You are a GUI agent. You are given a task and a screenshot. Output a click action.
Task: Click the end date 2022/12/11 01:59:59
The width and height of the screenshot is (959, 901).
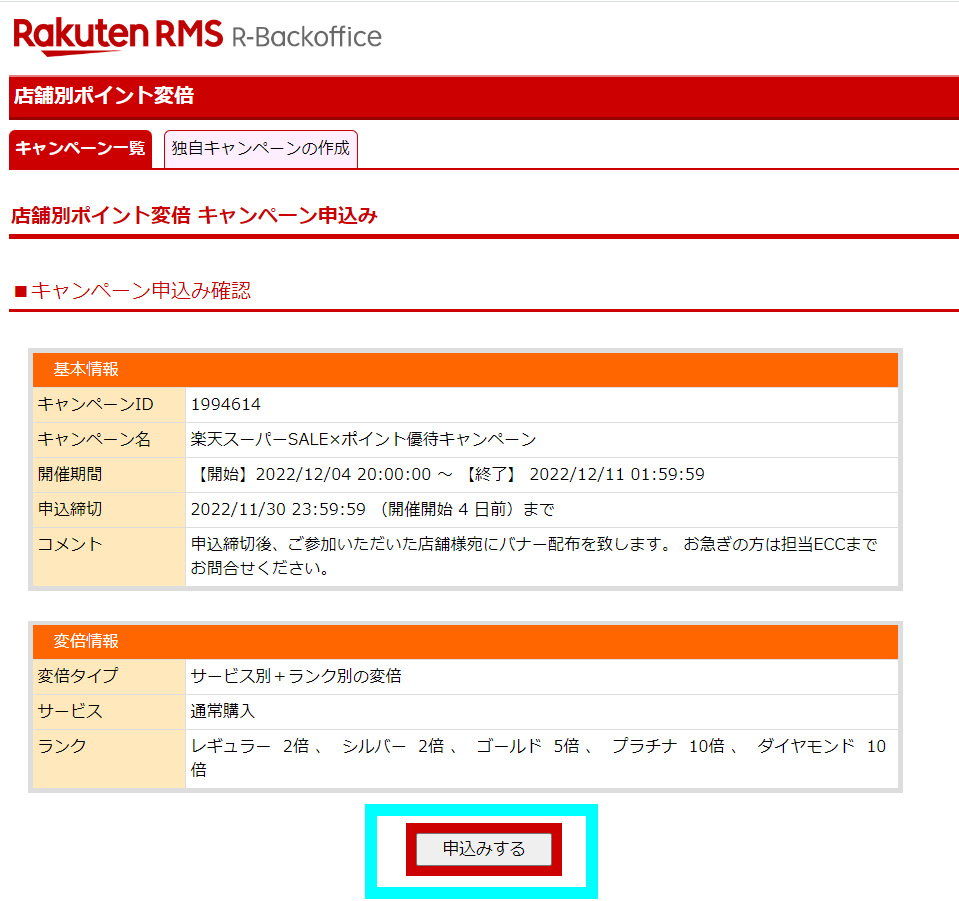point(616,474)
